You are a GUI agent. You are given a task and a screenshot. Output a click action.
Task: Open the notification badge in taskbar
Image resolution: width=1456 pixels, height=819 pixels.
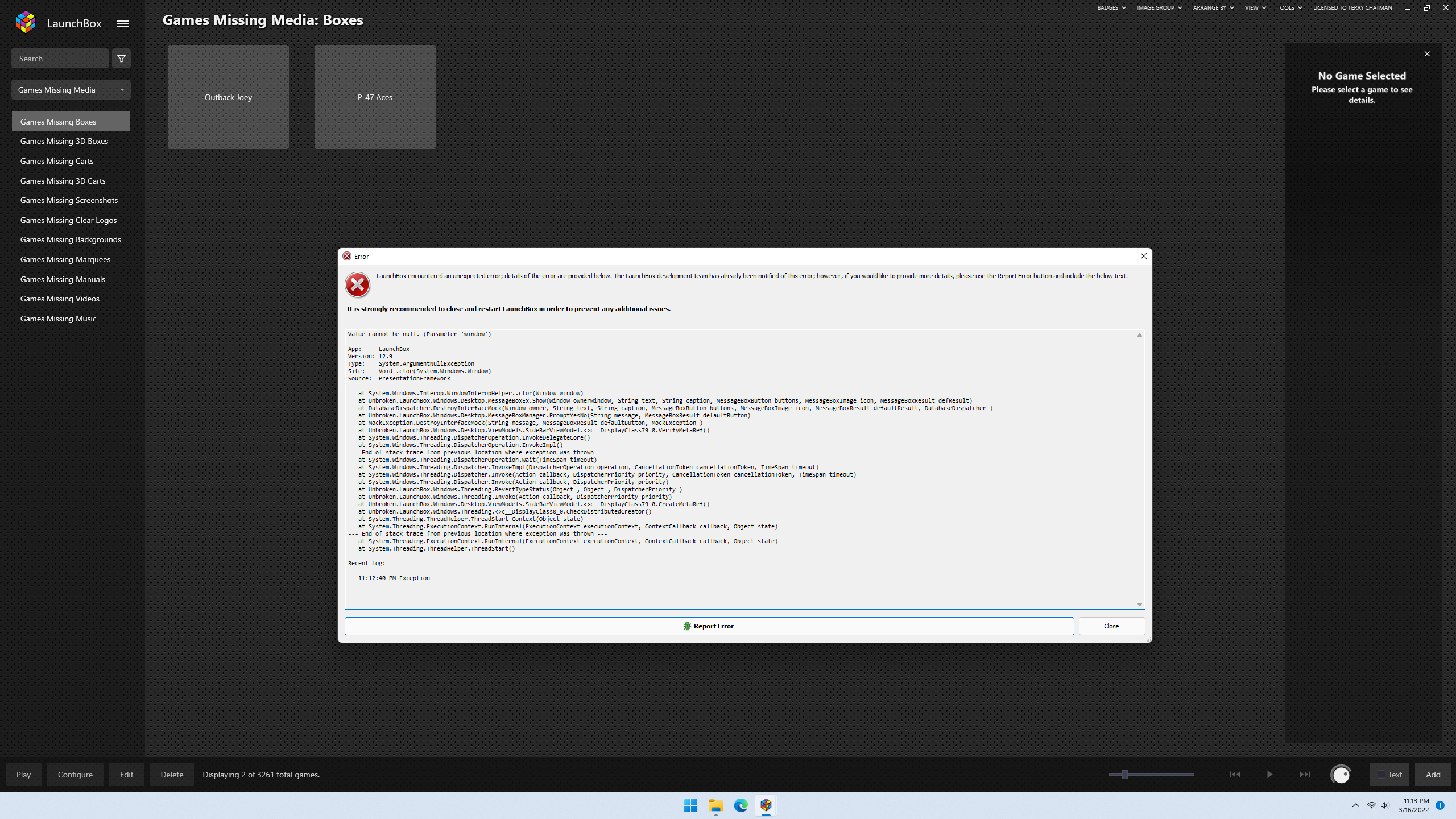pyautogui.click(x=1440, y=805)
